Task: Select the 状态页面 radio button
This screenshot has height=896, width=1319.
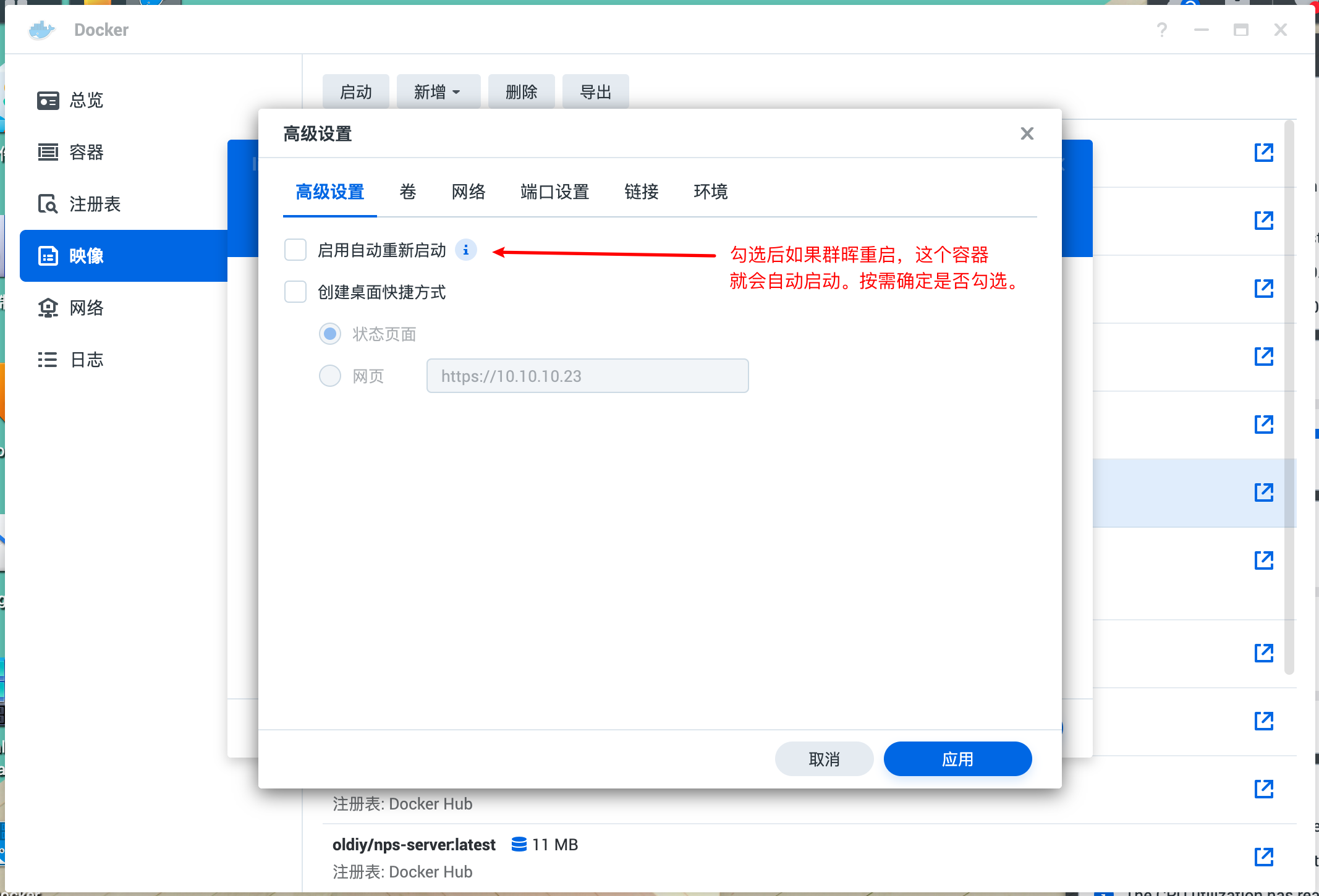Action: [x=330, y=334]
